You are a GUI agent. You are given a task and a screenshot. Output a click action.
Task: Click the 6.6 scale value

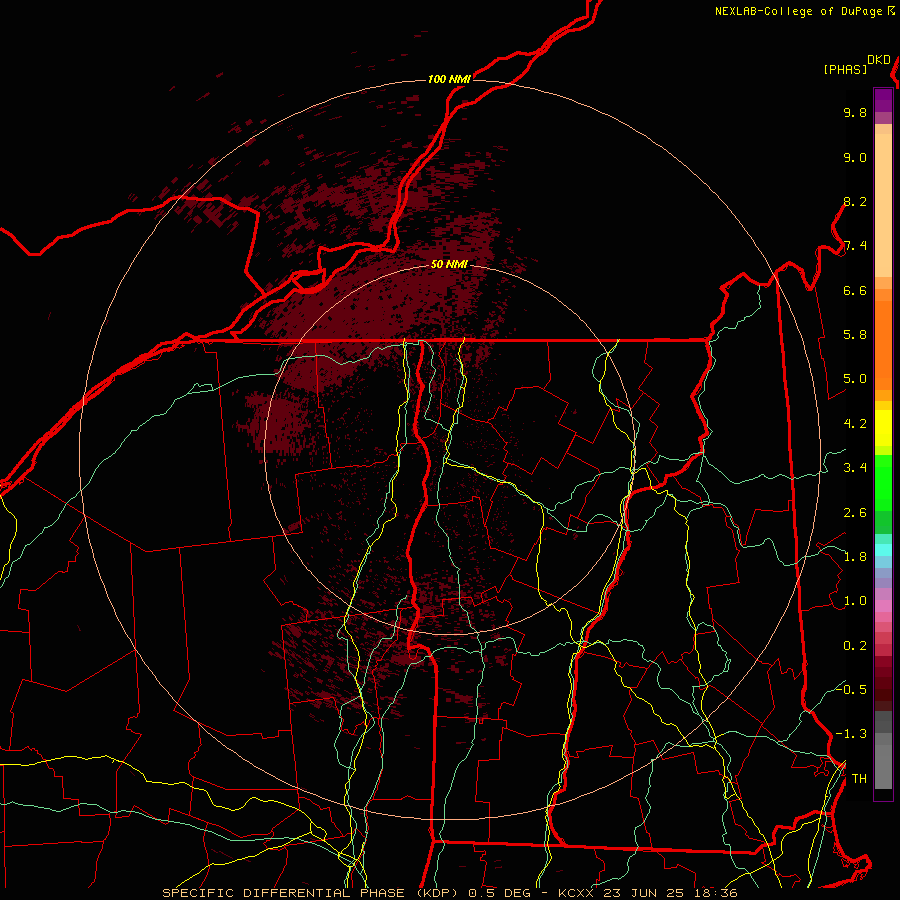[x=855, y=290]
